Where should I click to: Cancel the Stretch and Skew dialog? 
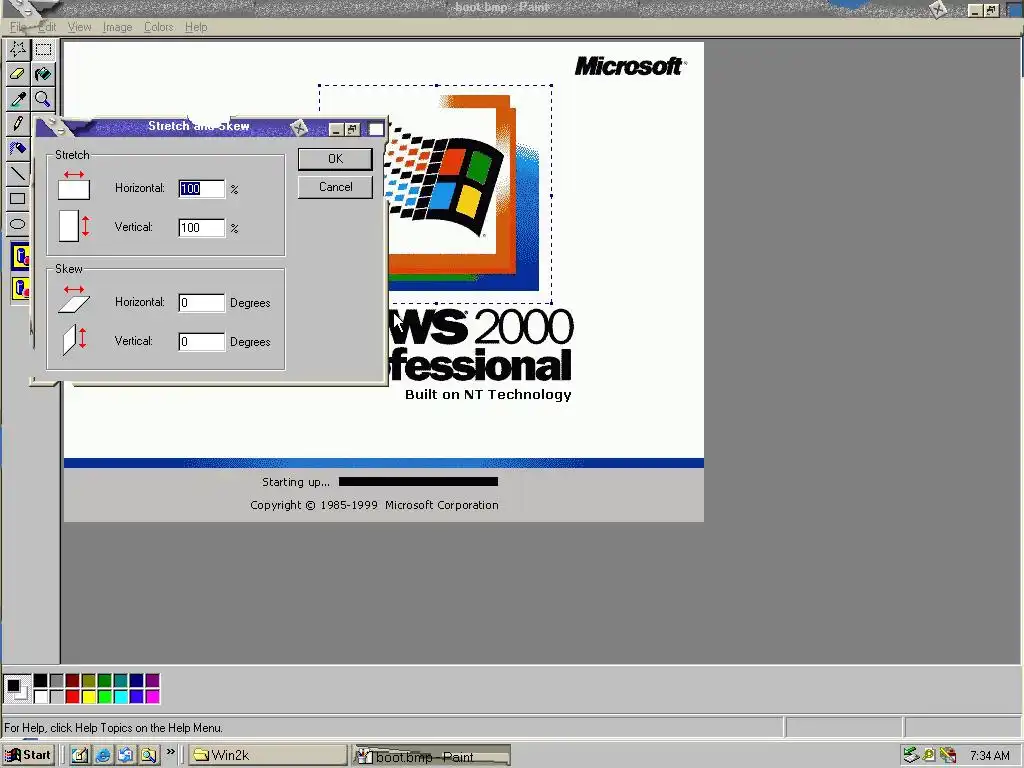tap(335, 187)
